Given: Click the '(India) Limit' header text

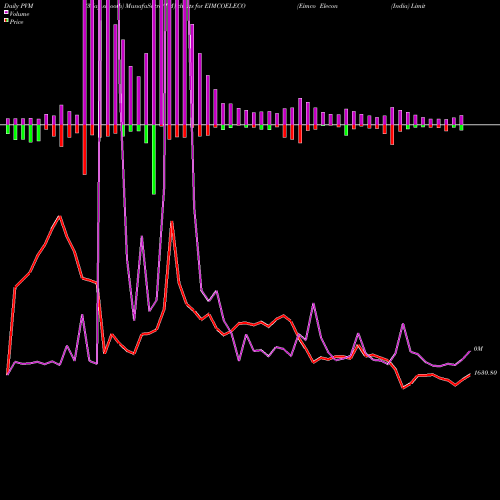Looking at the screenshot, I should coord(408,6).
